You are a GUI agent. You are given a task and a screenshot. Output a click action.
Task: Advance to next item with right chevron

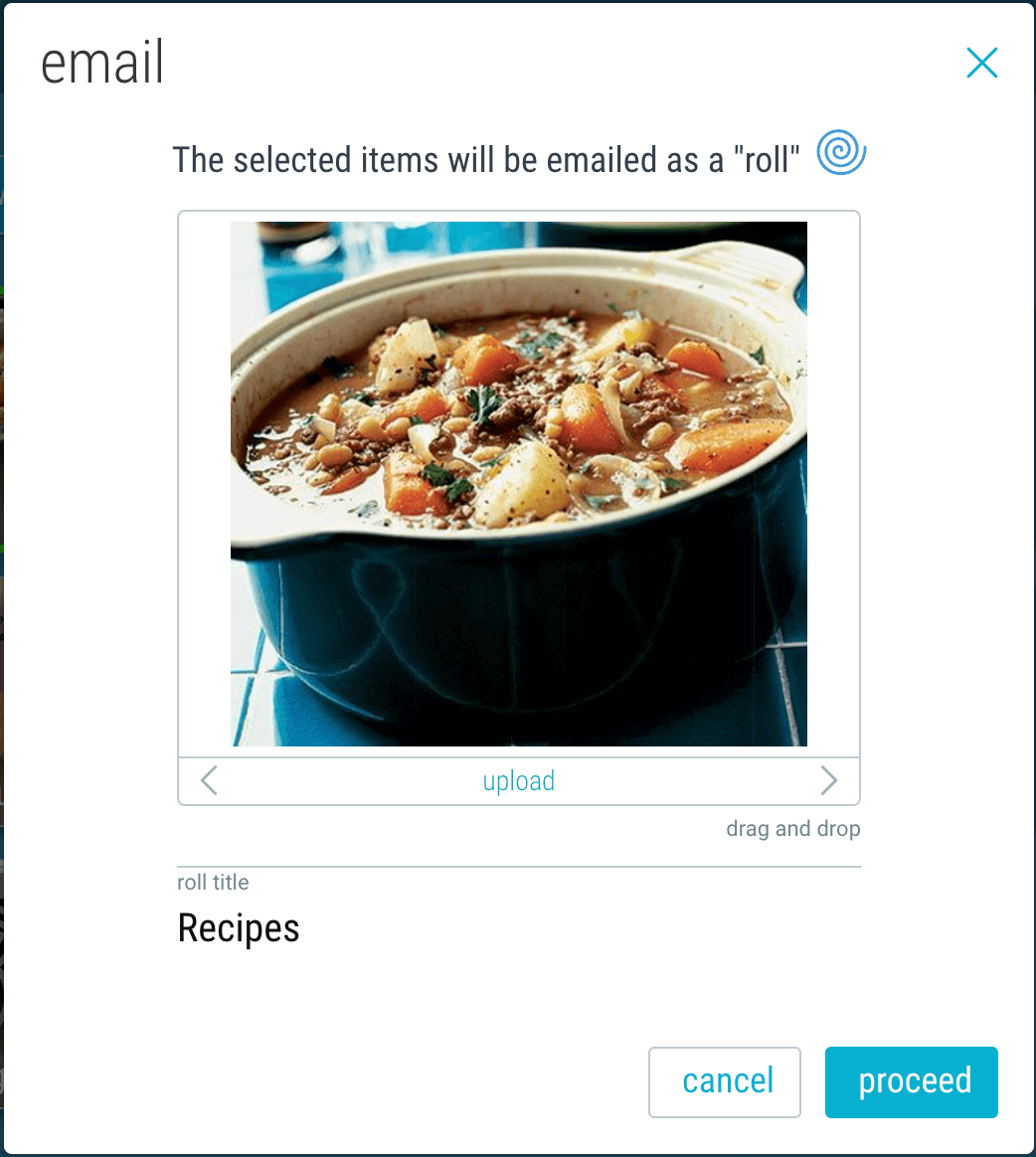pyautogui.click(x=828, y=780)
